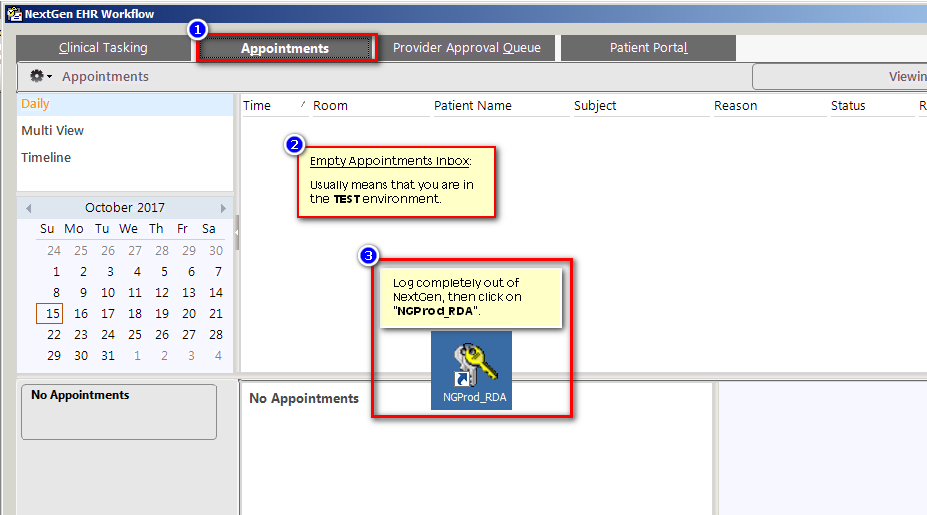Click the Reason column header
The height and width of the screenshot is (515, 927).
point(769,106)
